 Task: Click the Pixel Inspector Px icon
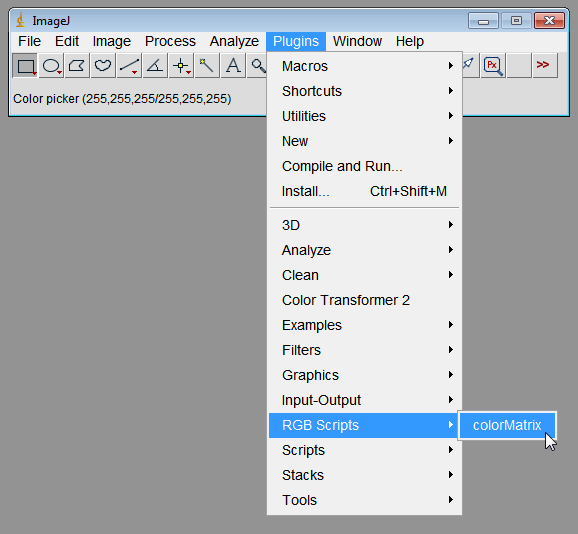click(493, 66)
